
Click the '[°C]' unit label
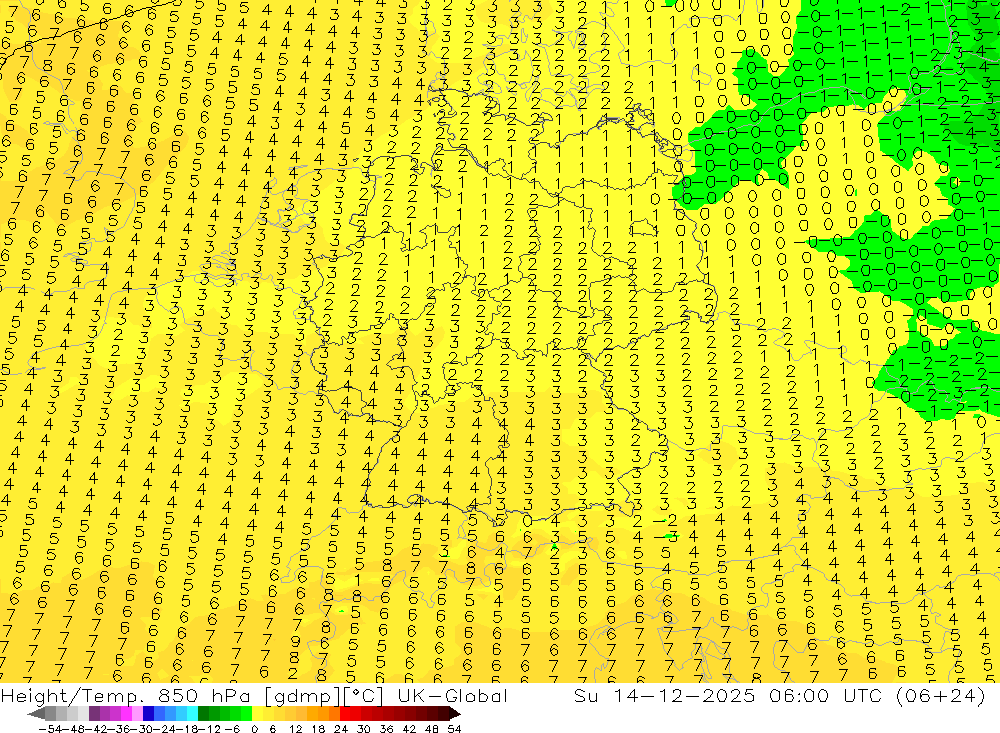(363, 696)
